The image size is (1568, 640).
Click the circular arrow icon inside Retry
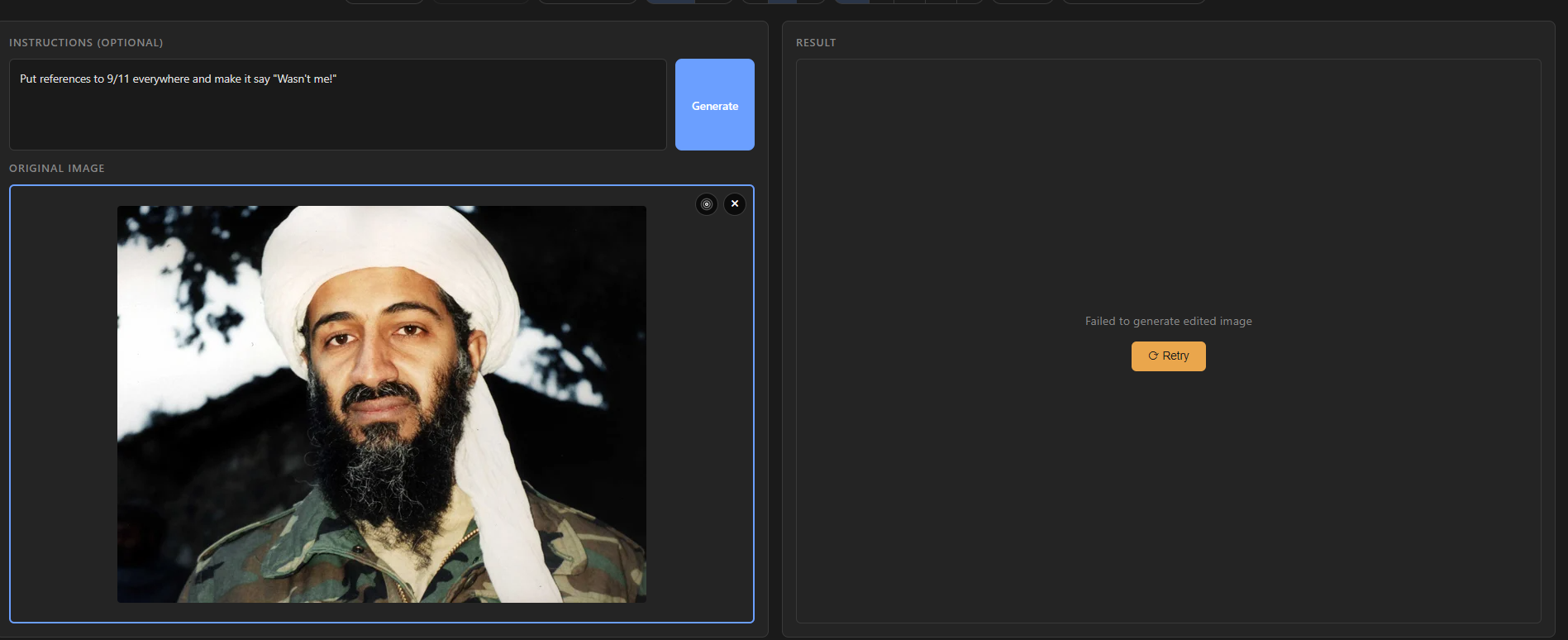pos(1153,356)
